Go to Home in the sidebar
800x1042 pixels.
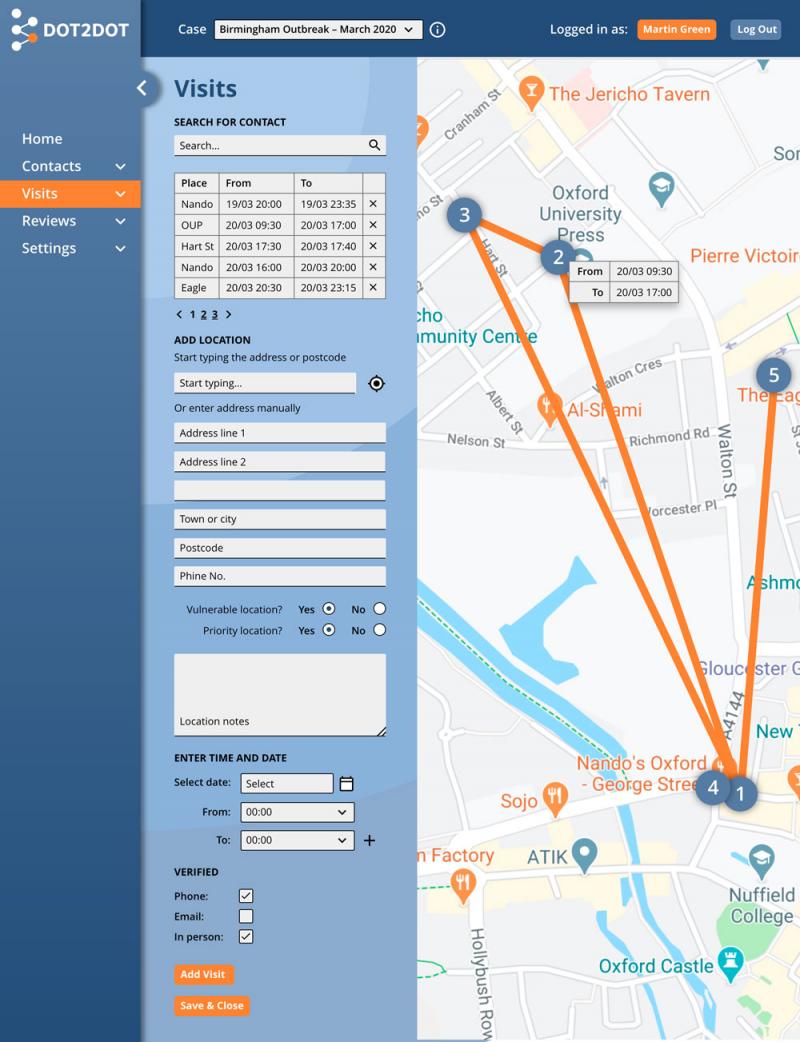[42, 139]
